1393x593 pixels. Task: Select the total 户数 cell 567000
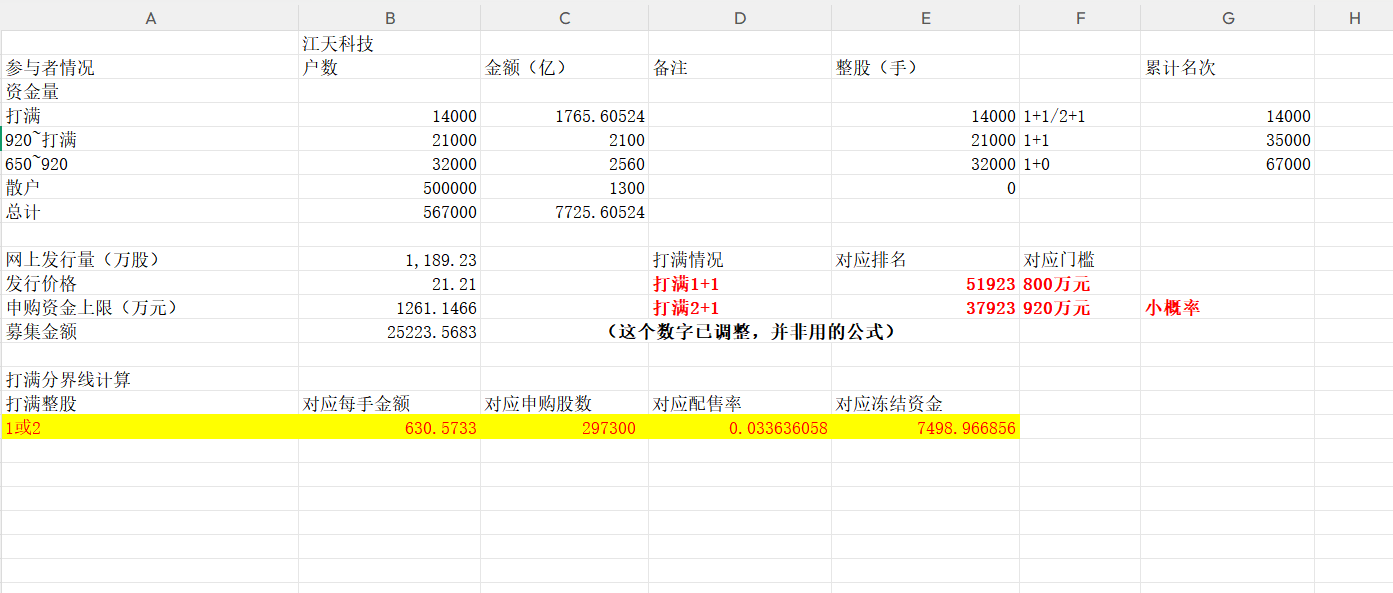click(x=389, y=212)
